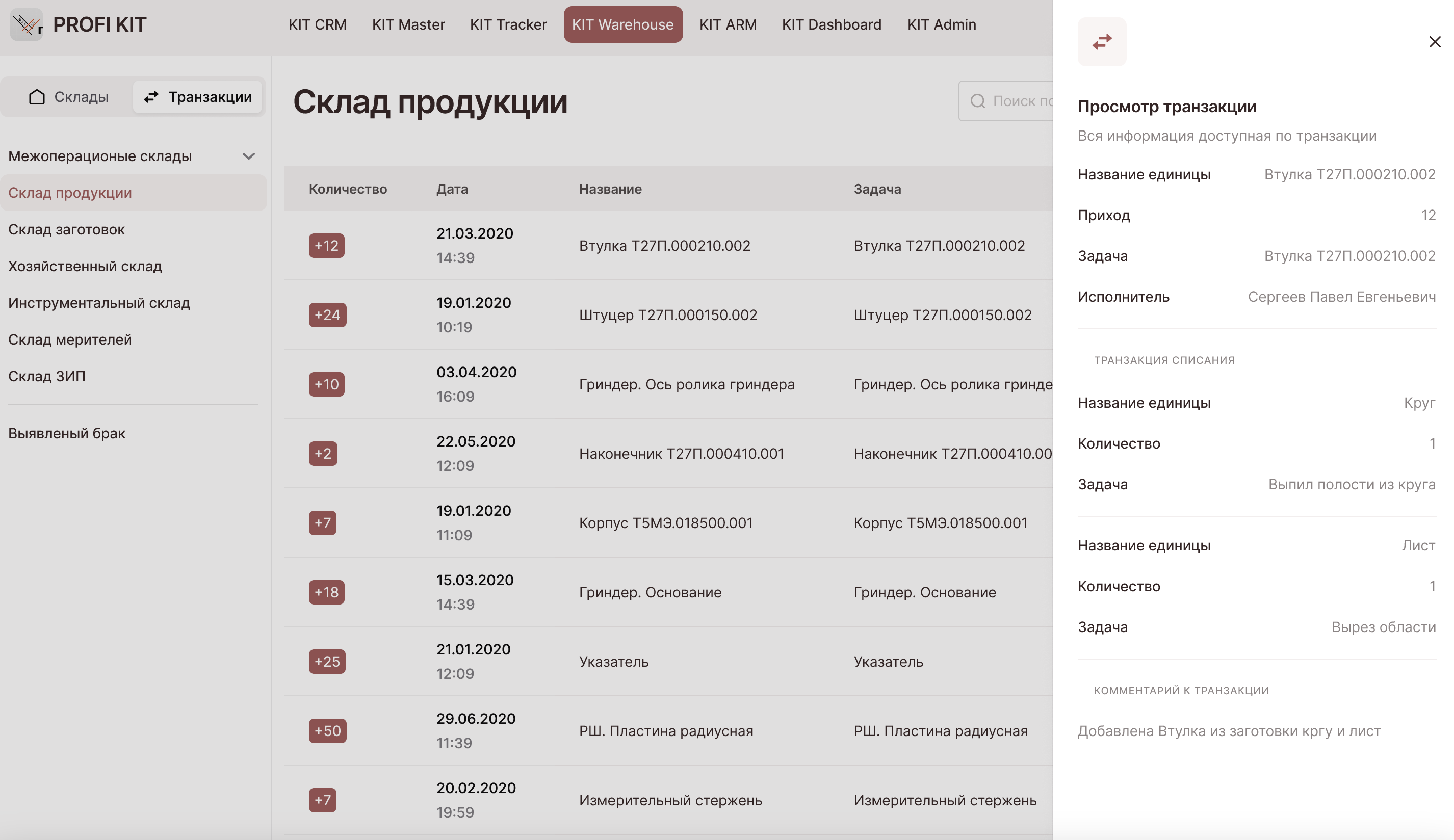Open the Выявленый брак link

pyautogui.click(x=66, y=433)
